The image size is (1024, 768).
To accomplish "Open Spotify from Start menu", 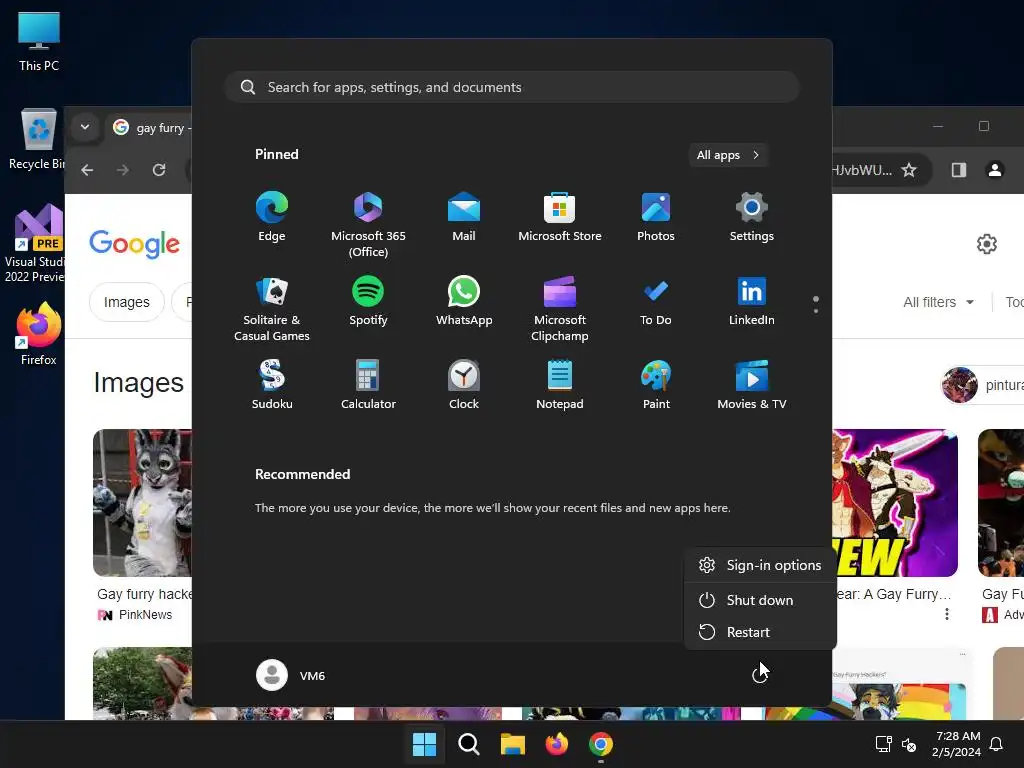I will click(368, 301).
